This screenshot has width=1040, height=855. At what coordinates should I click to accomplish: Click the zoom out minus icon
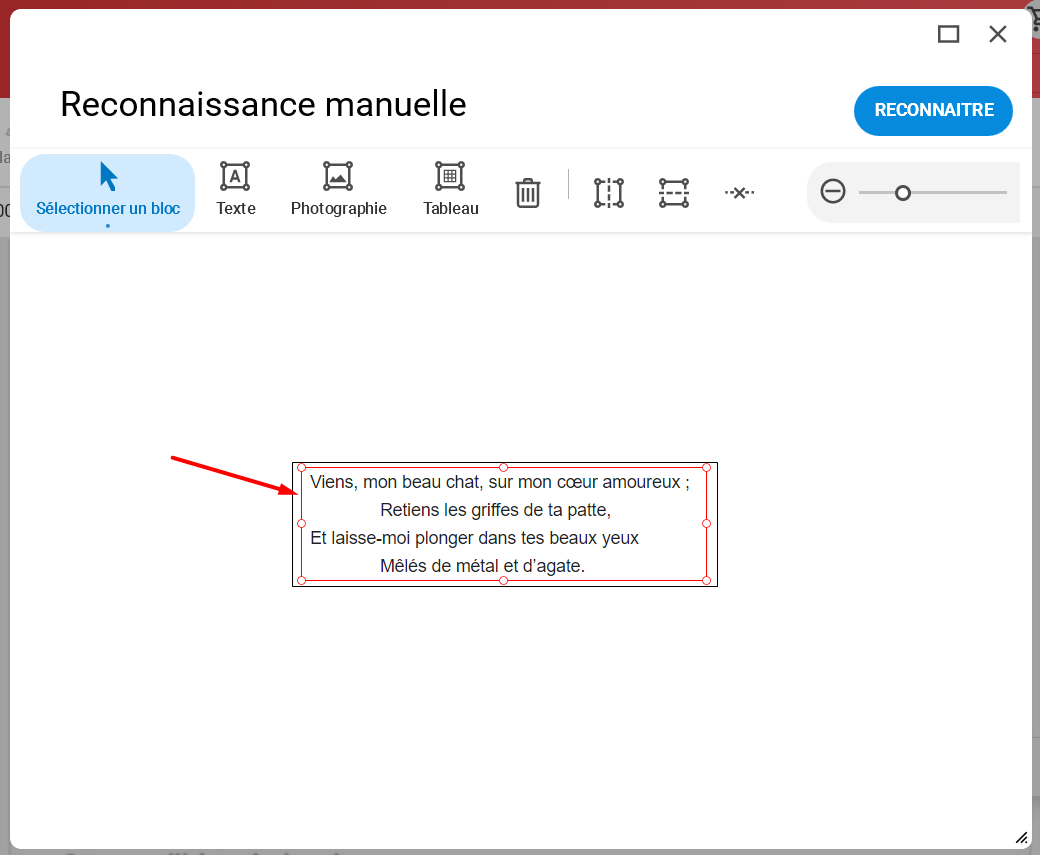tap(833, 192)
